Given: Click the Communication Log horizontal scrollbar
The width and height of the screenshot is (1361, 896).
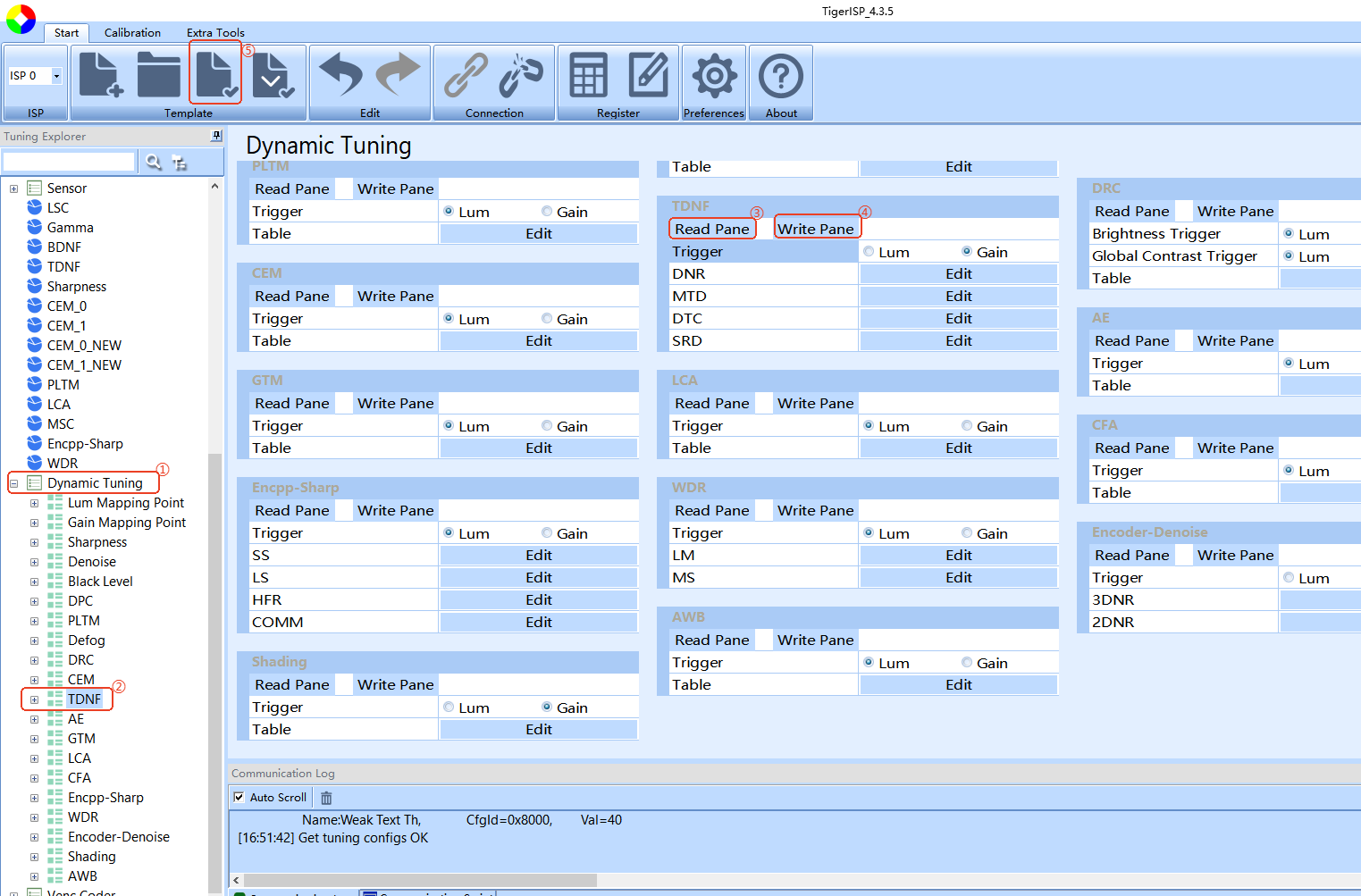Looking at the screenshot, I should (420, 880).
